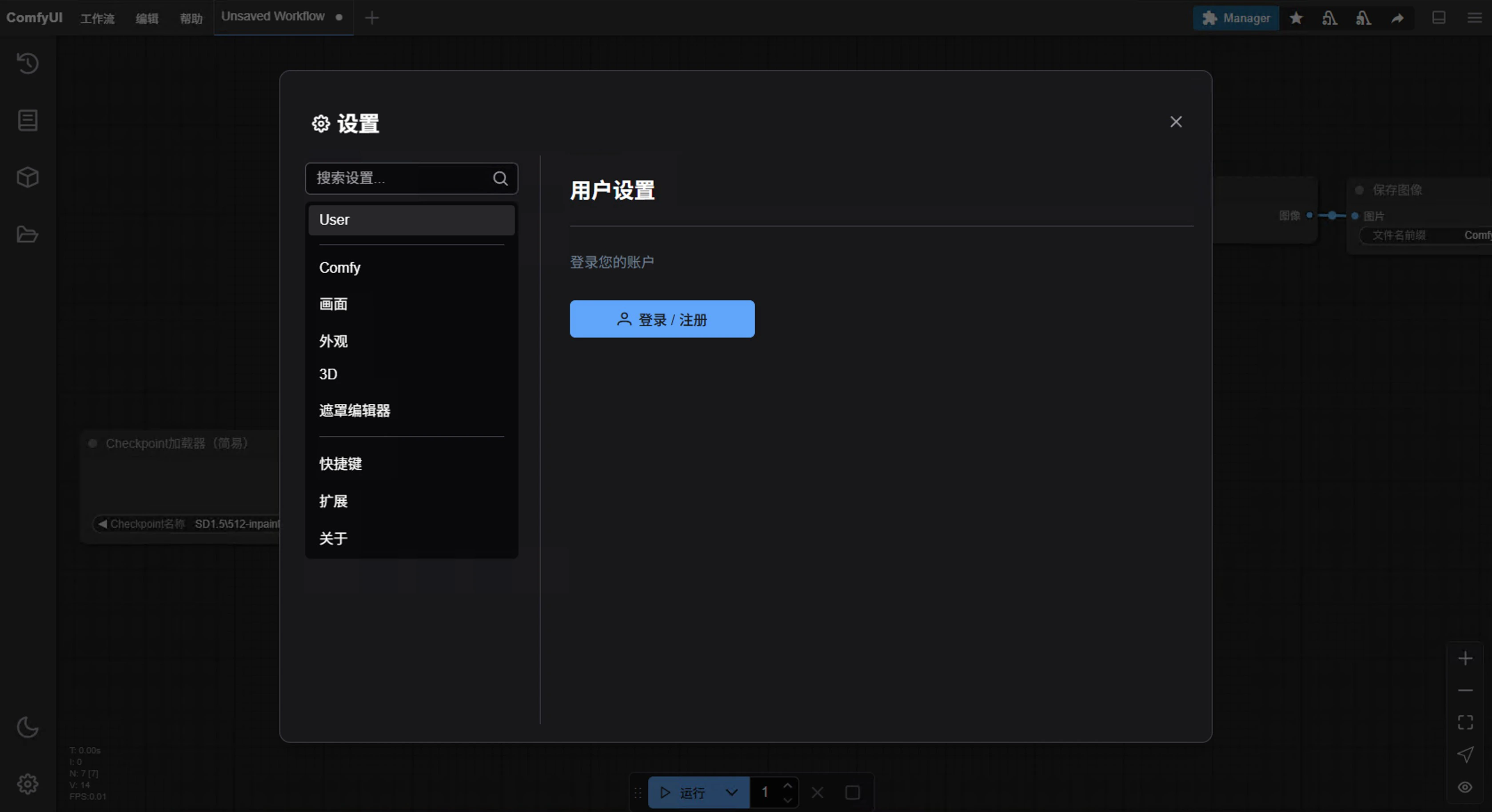Open the Checkpoint名称 model selector

pyautogui.click(x=191, y=524)
